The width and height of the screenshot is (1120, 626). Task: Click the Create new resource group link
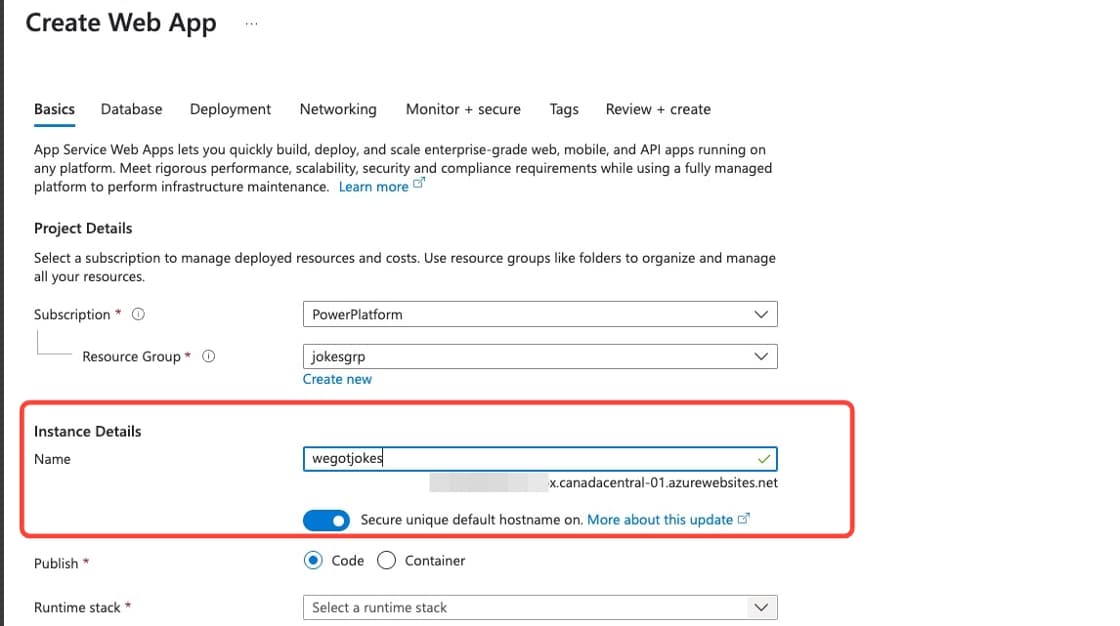point(337,379)
